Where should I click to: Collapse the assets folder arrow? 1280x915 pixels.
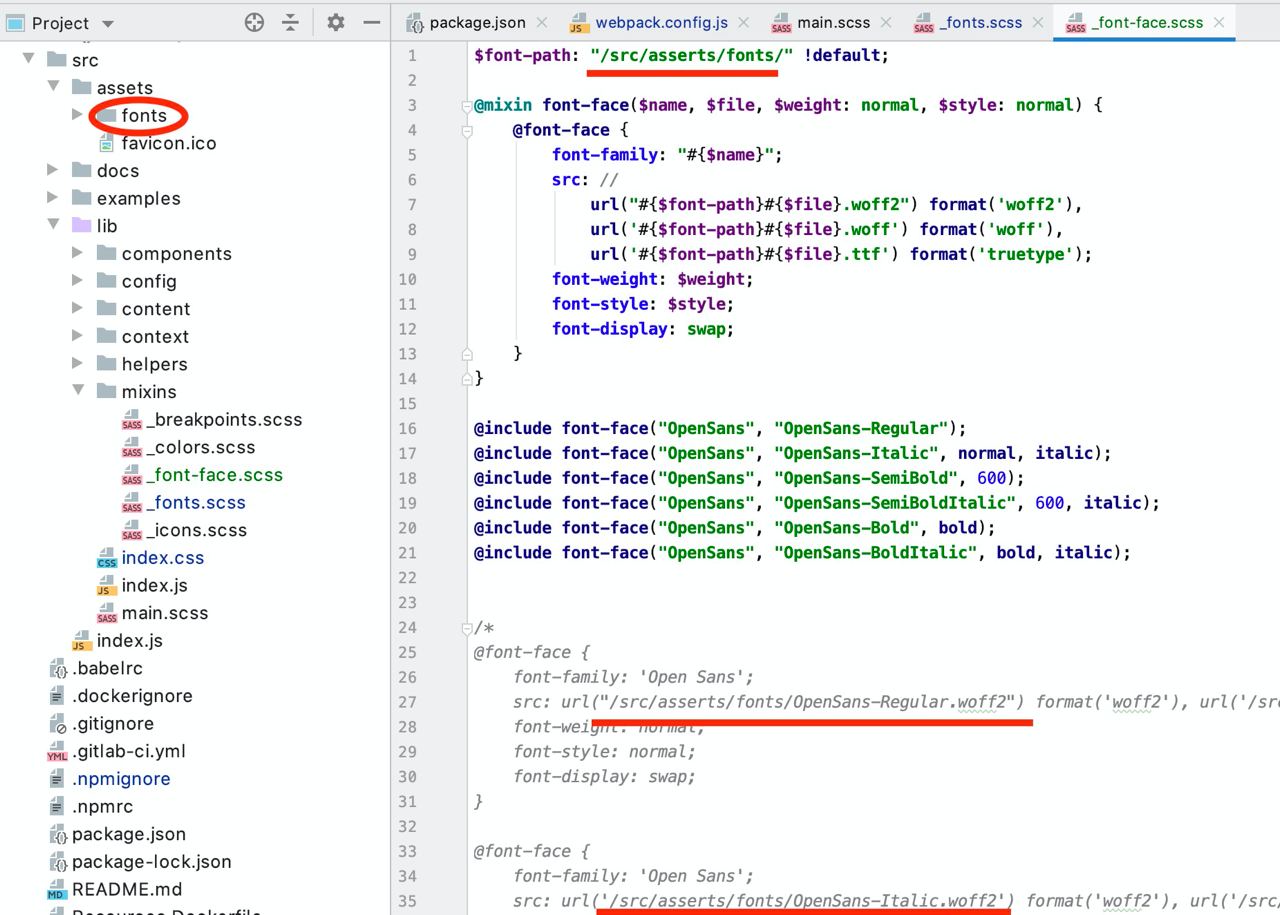click(53, 87)
